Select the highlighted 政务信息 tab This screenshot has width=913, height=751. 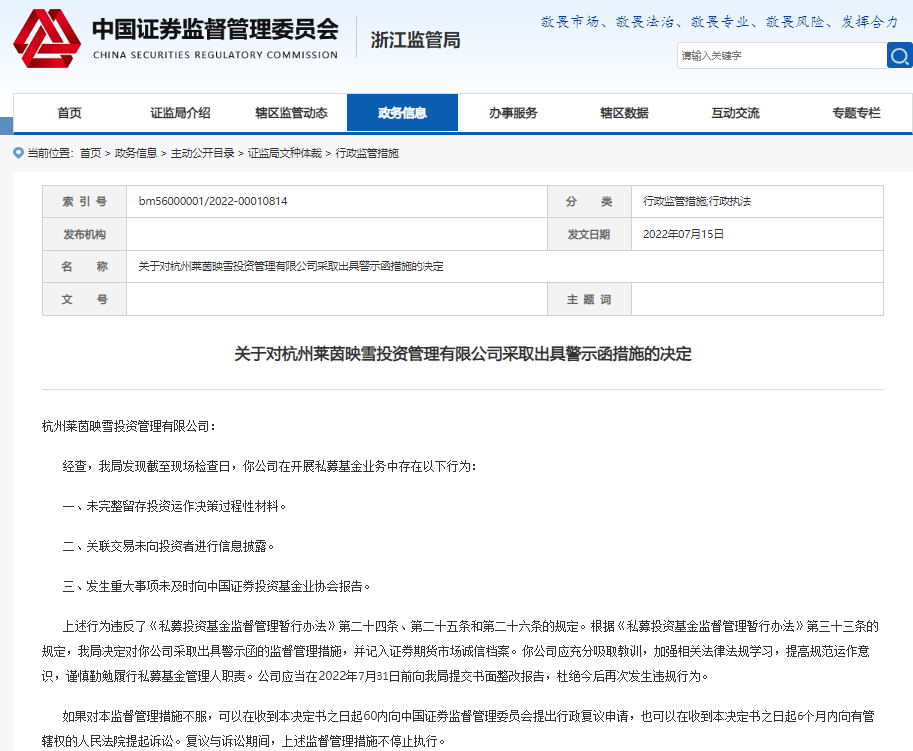402,112
